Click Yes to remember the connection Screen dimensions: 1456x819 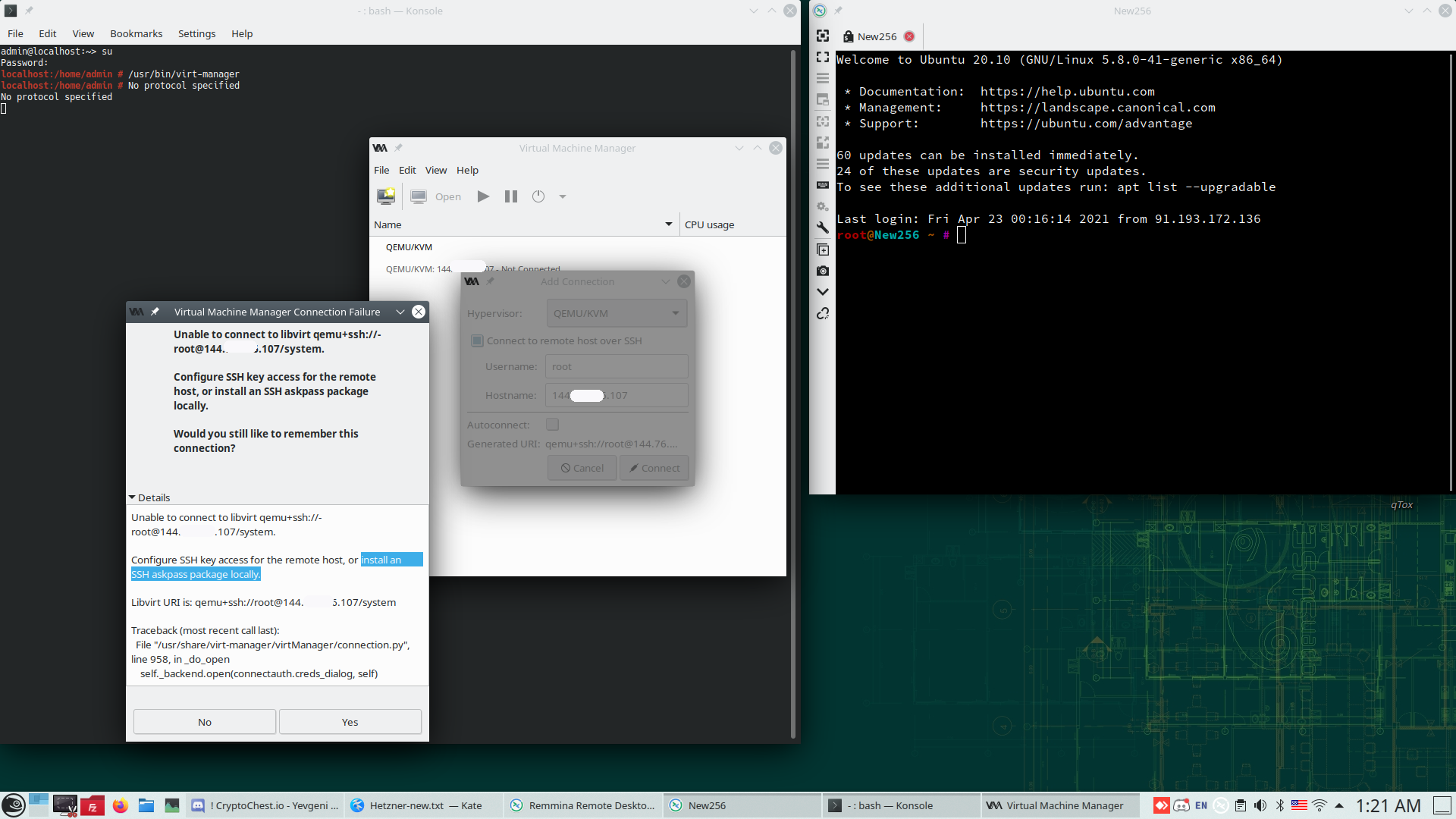350,722
